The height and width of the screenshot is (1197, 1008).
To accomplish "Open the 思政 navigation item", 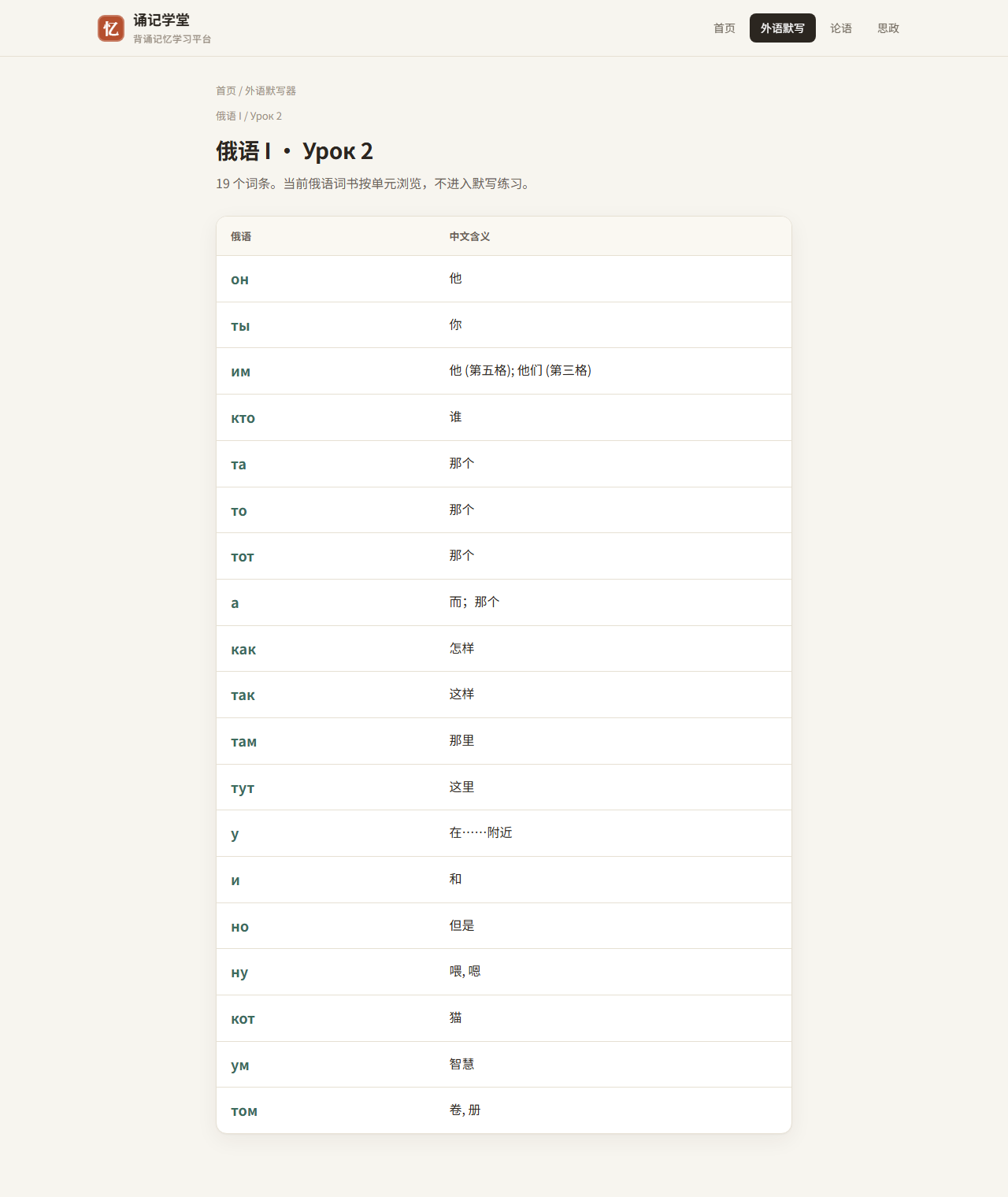I will click(x=888, y=28).
